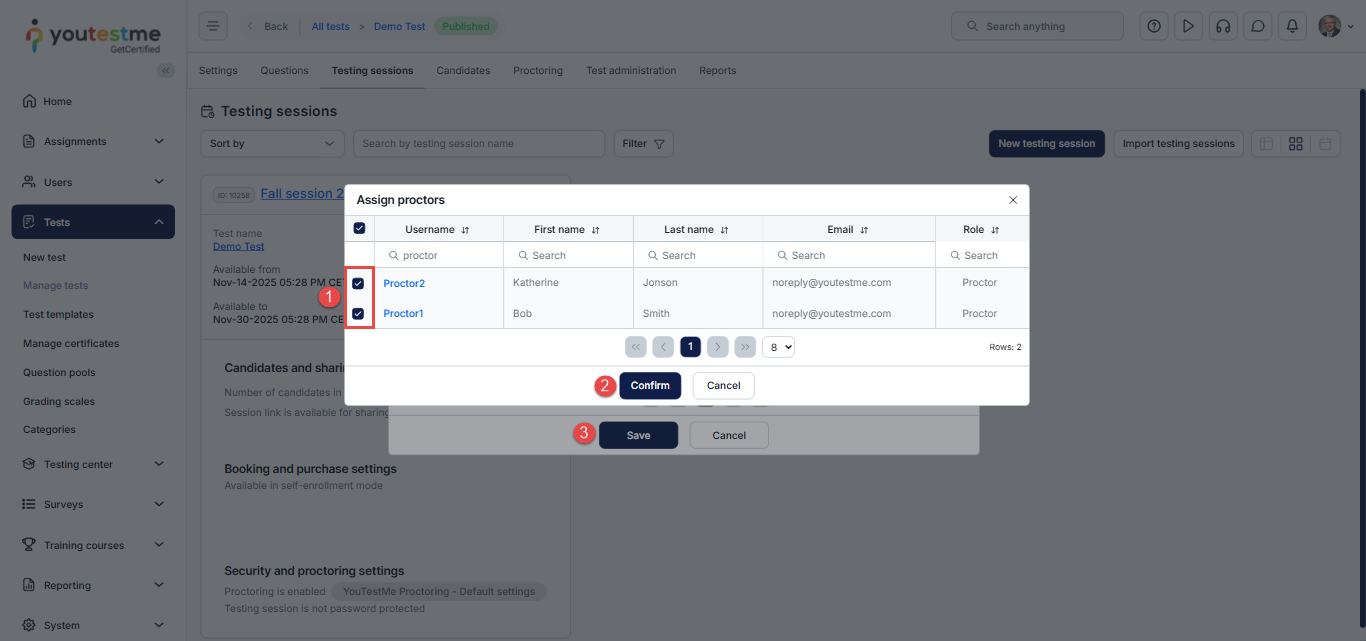Go back with the Back button
Image resolution: width=1366 pixels, height=641 pixels.
[x=267, y=27]
